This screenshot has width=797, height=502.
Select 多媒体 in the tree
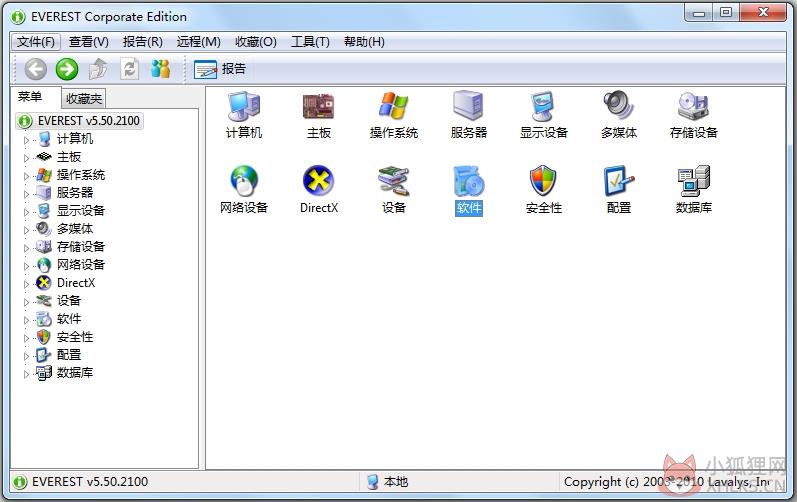click(75, 229)
